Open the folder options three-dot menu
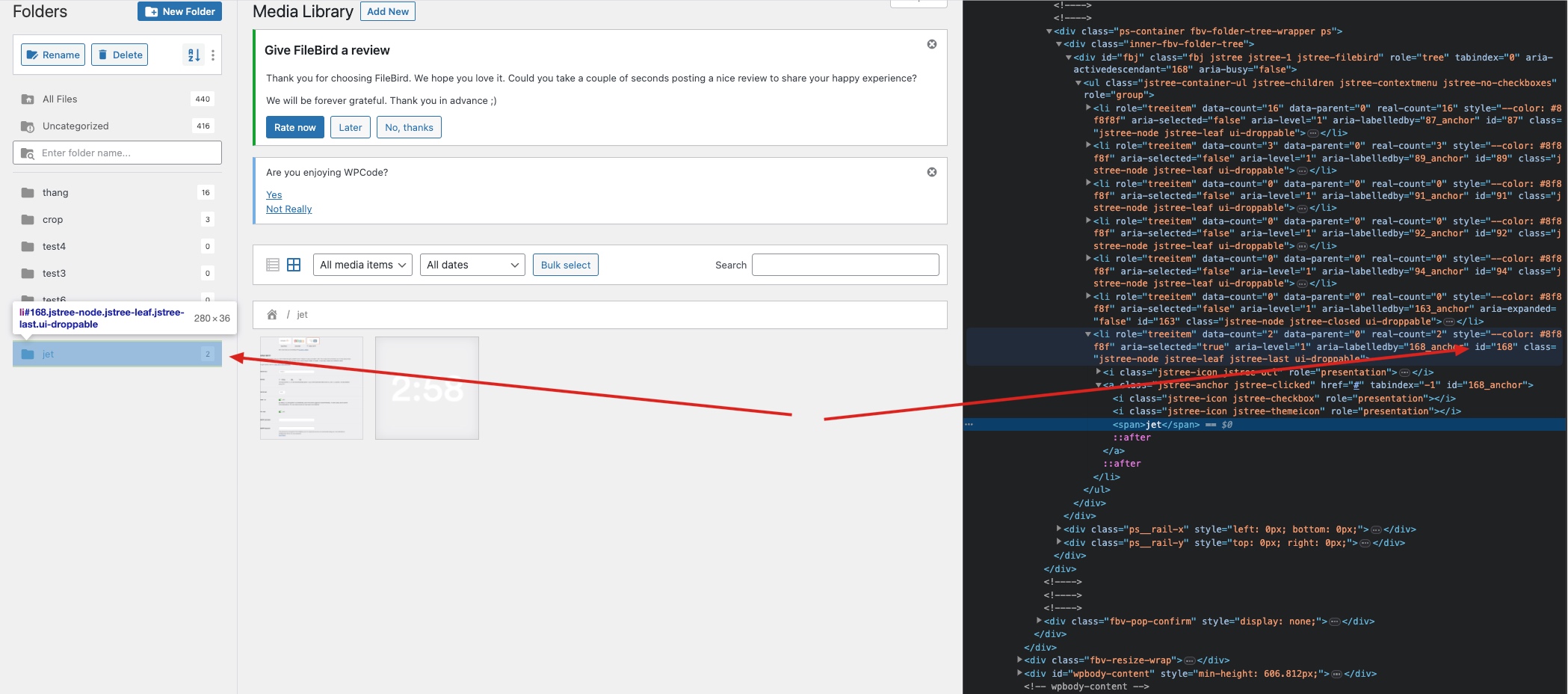Viewport: 1568px width, 694px height. 213,55
